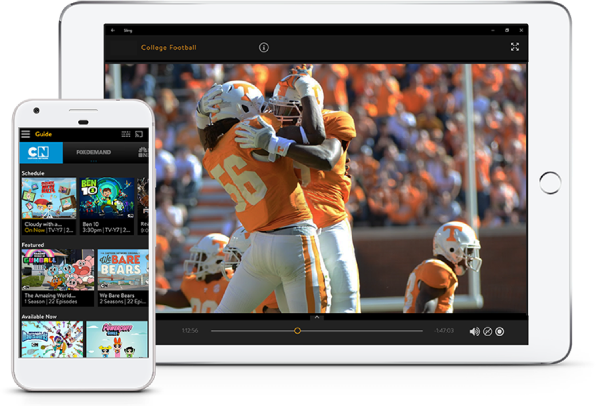Tap the tablet's round home button

pos(550,183)
